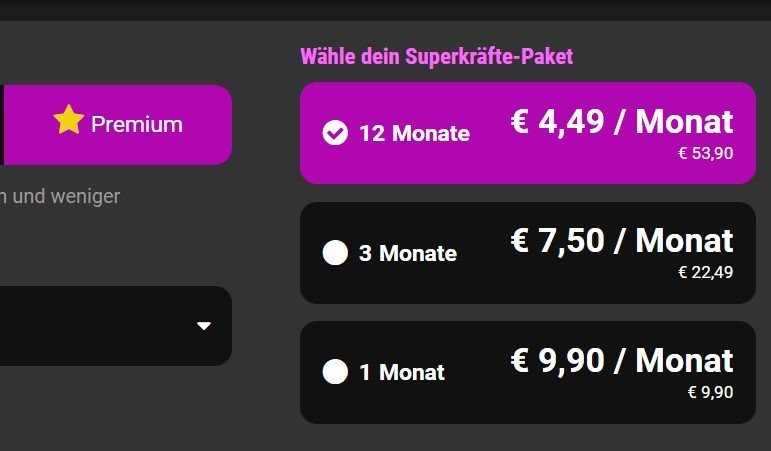The image size is (771, 451).
Task: Click the yellow star icon
Action: 68,121
